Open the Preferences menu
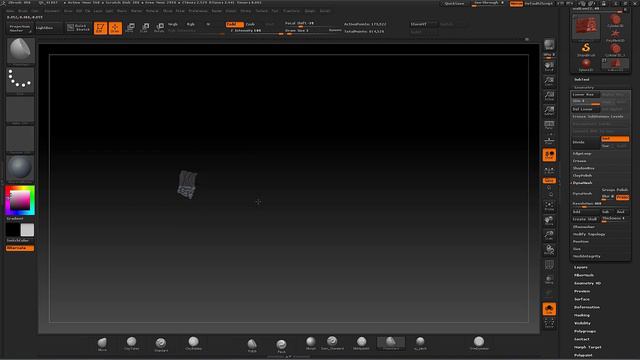This screenshot has width=640, height=360. click(198, 11)
